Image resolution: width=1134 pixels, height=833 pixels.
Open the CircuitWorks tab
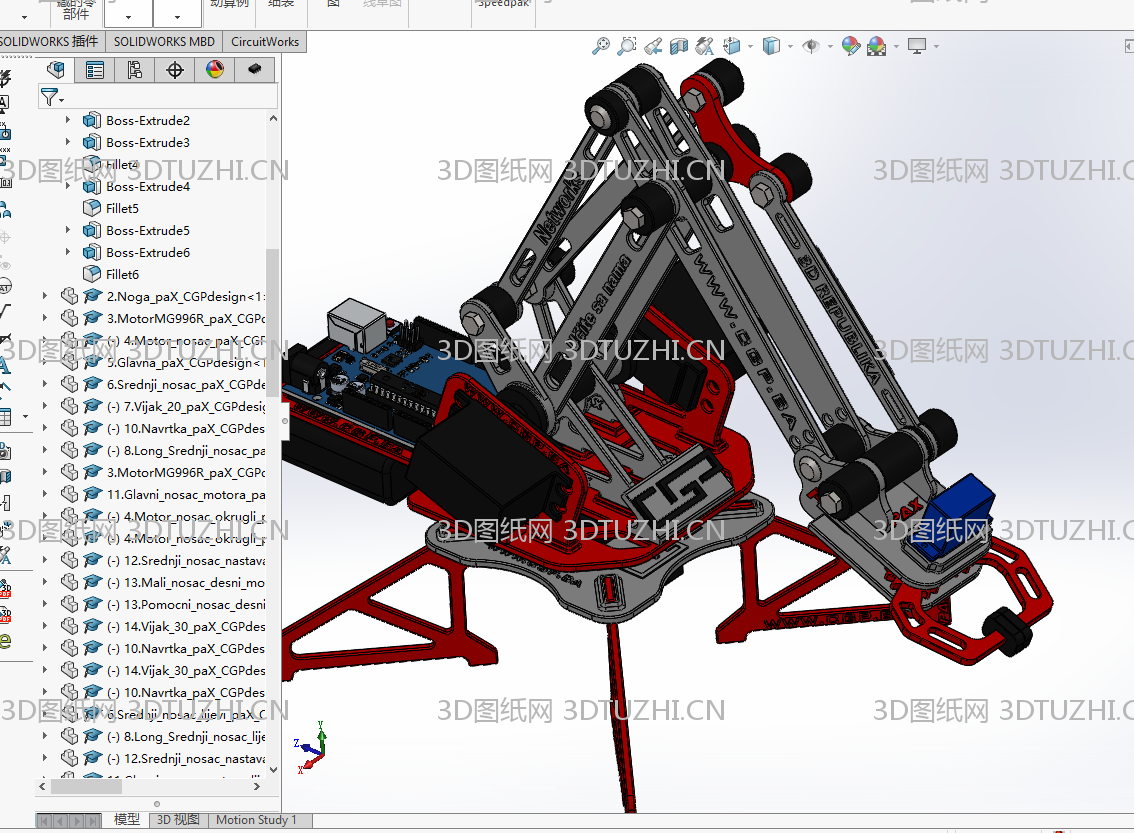[265, 41]
